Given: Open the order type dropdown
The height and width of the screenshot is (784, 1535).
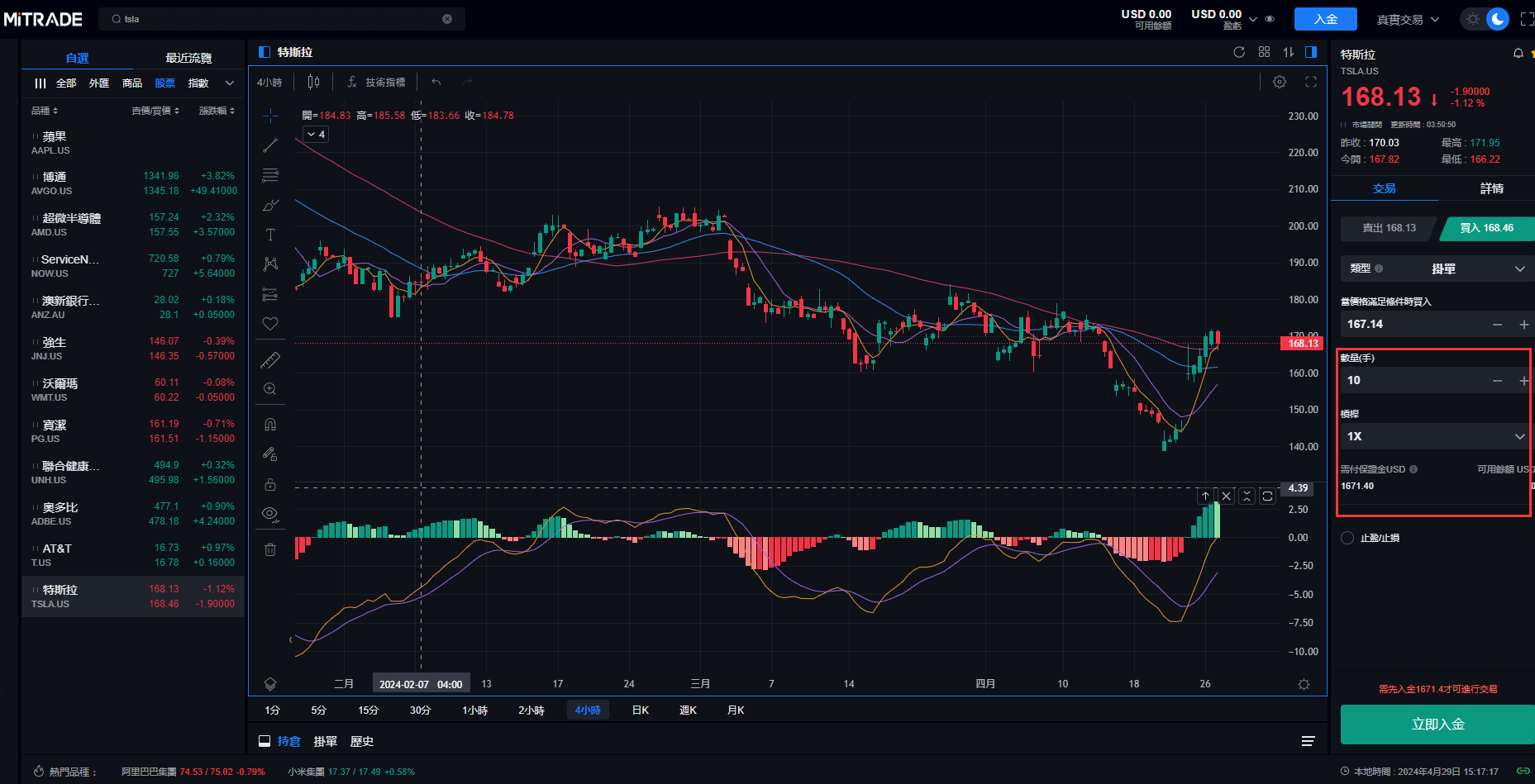Looking at the screenshot, I should tap(1437, 268).
